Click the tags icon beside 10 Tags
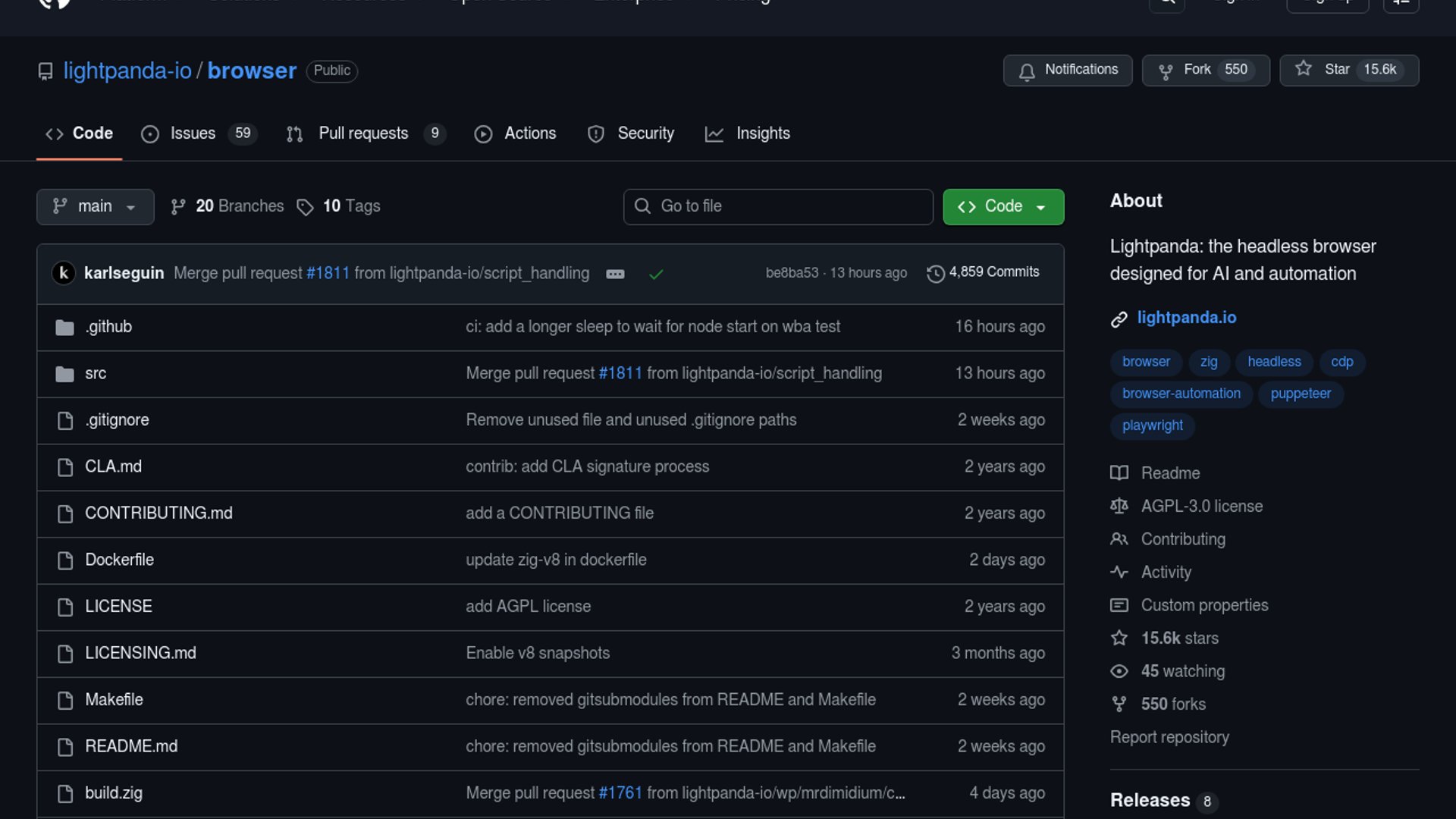 tap(305, 207)
